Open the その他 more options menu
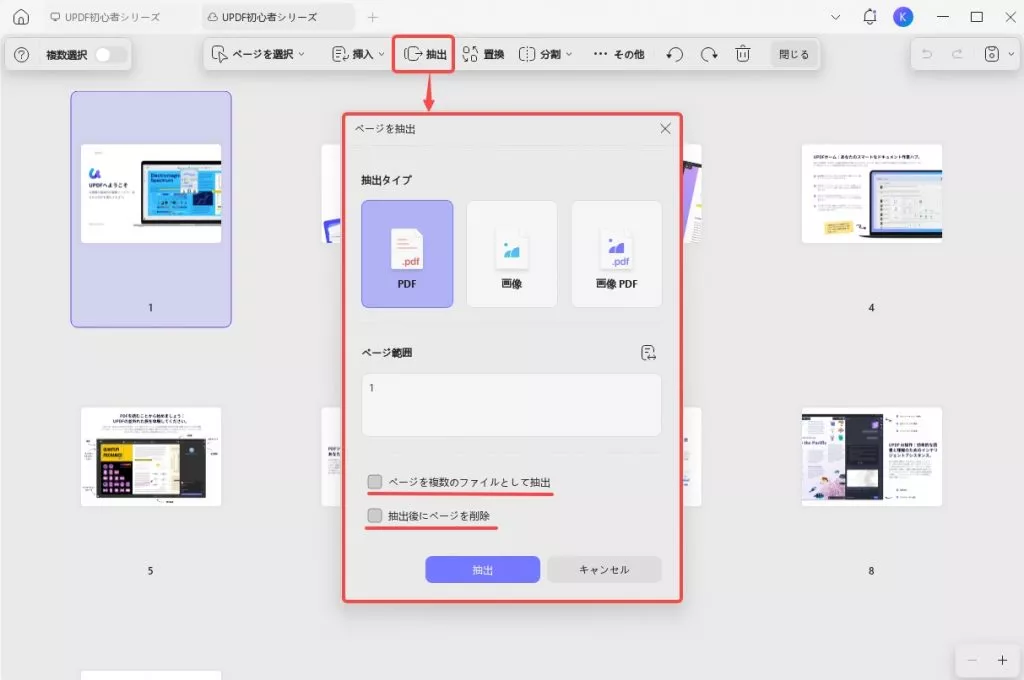 click(618, 54)
